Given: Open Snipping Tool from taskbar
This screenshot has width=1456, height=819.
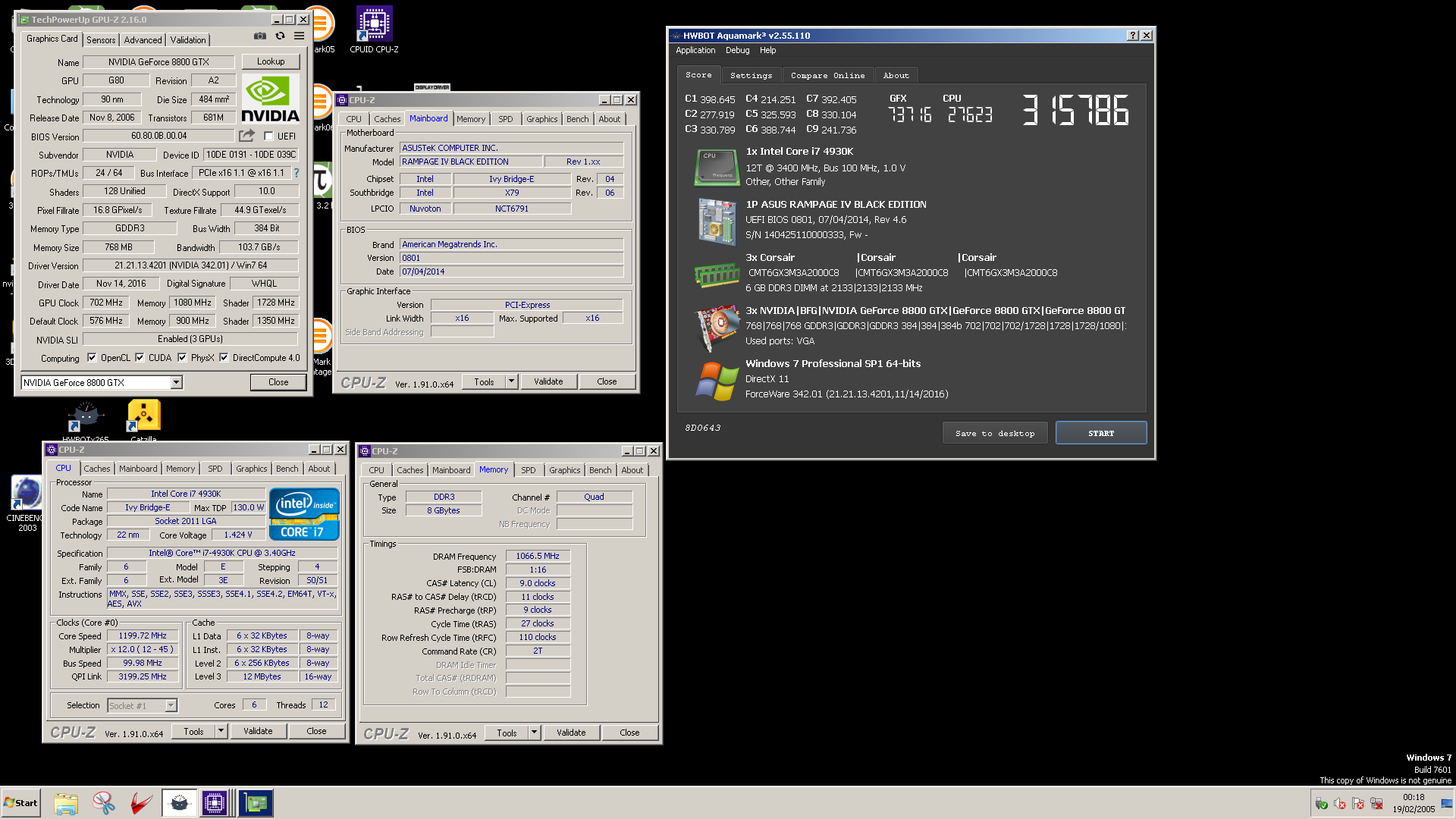Looking at the screenshot, I should coord(104,803).
